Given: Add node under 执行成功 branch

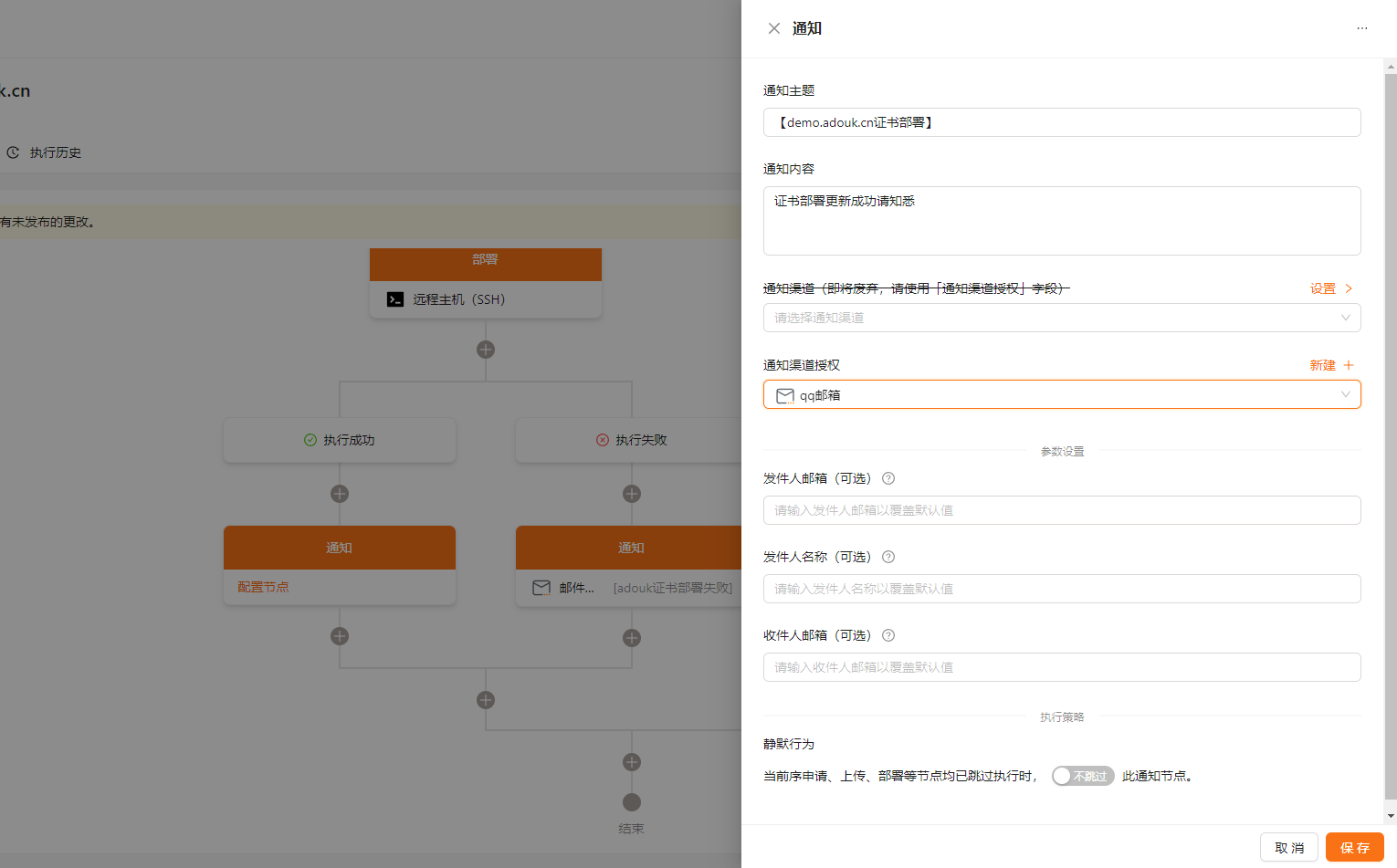Looking at the screenshot, I should [x=340, y=494].
